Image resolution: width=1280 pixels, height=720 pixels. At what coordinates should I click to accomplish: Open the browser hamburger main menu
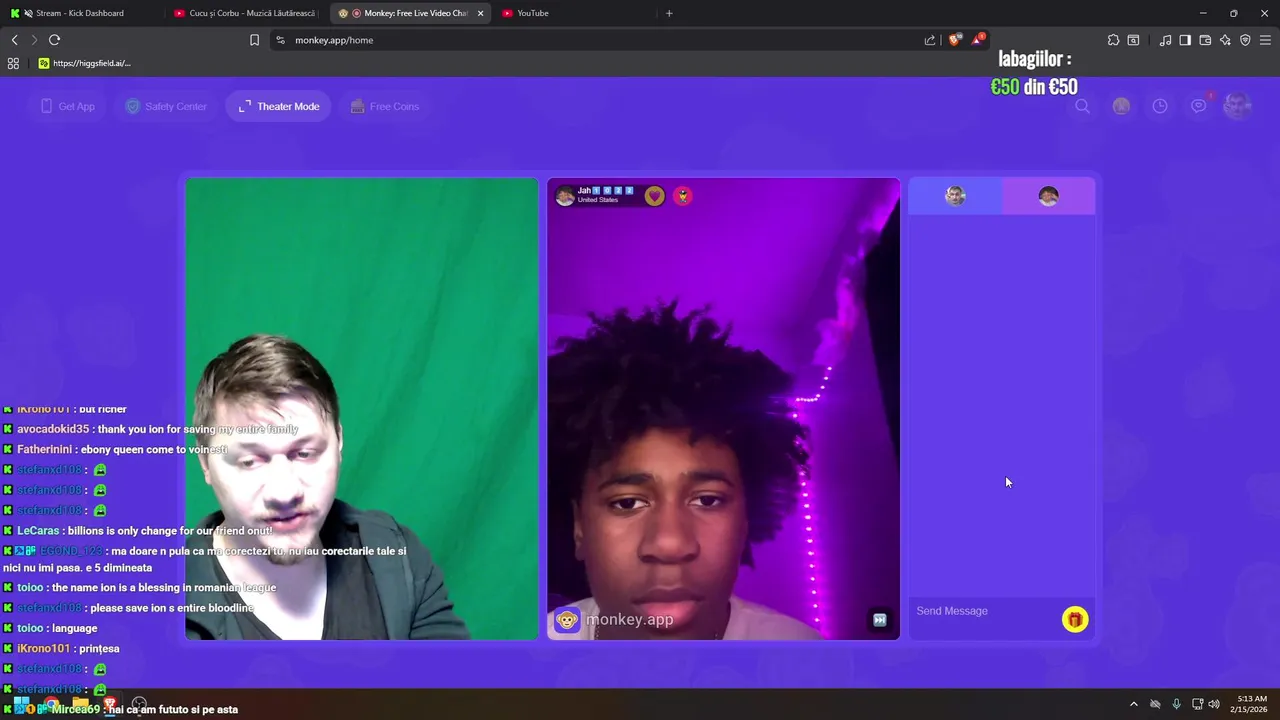point(1265,40)
